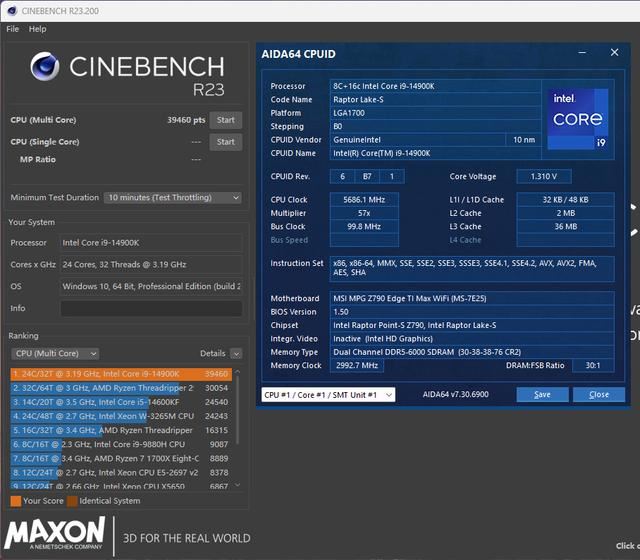This screenshot has width=640, height=560.
Task: Click the Identical System brown swatch
Action: [x=72, y=501]
